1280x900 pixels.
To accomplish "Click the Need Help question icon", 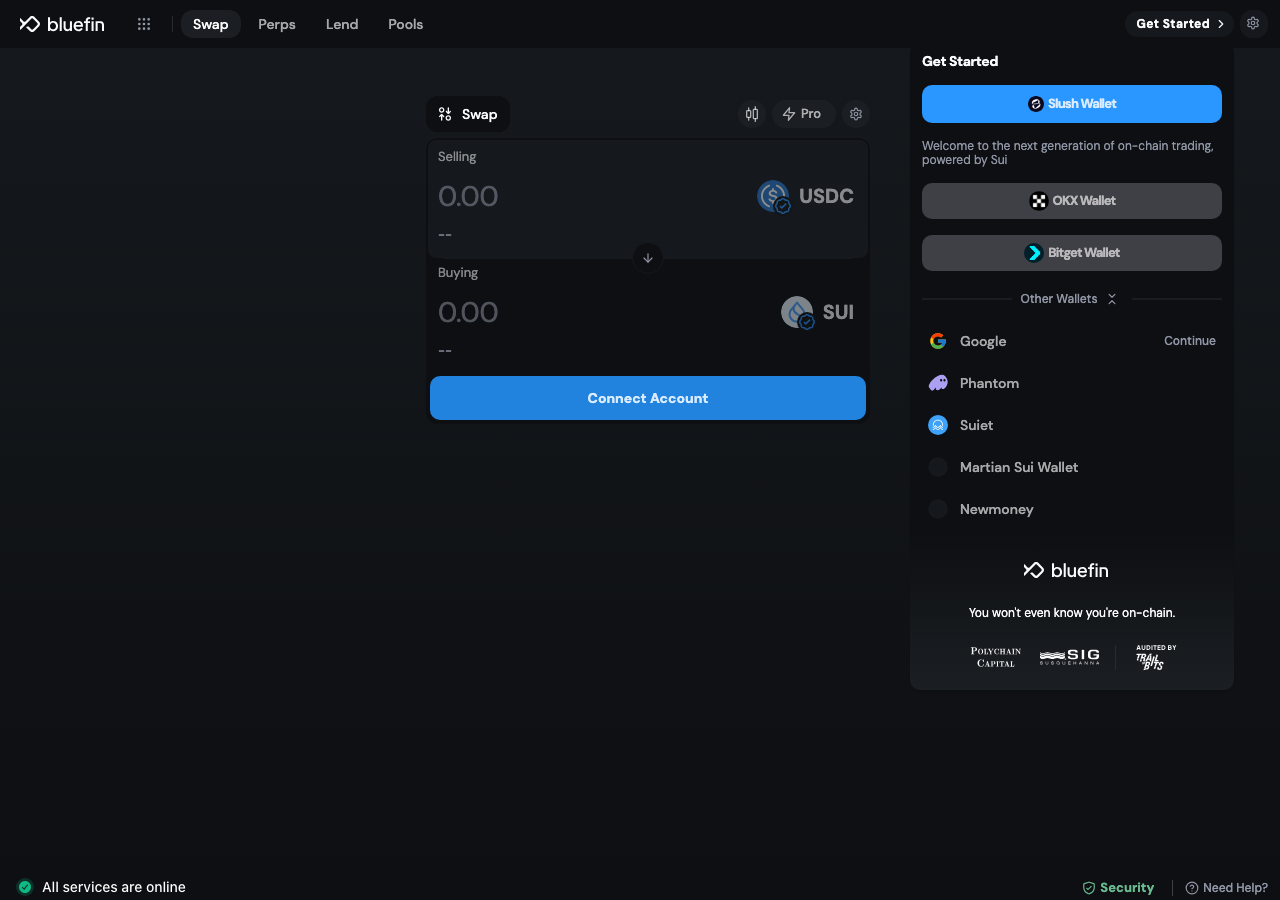I will pyautogui.click(x=1191, y=888).
